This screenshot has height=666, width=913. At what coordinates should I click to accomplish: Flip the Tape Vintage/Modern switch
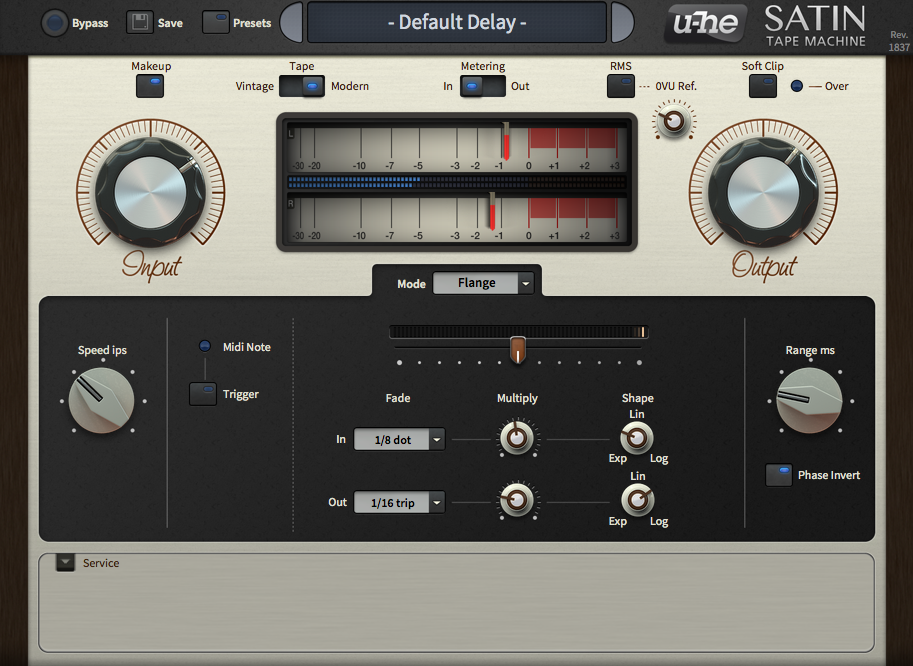(302, 86)
